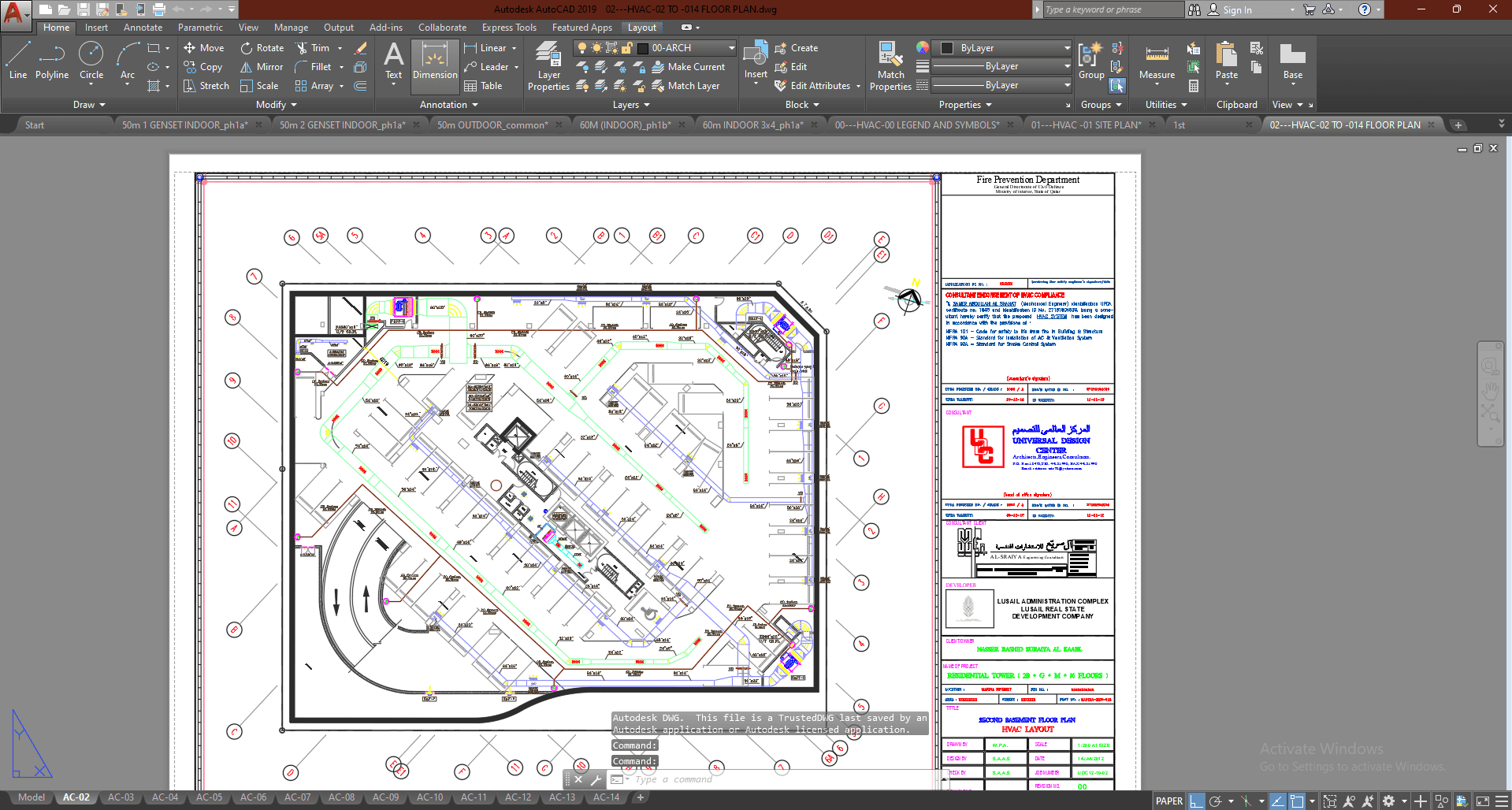Choose the Text annotation tool
This screenshot has width=1512, height=810.
pos(393,61)
